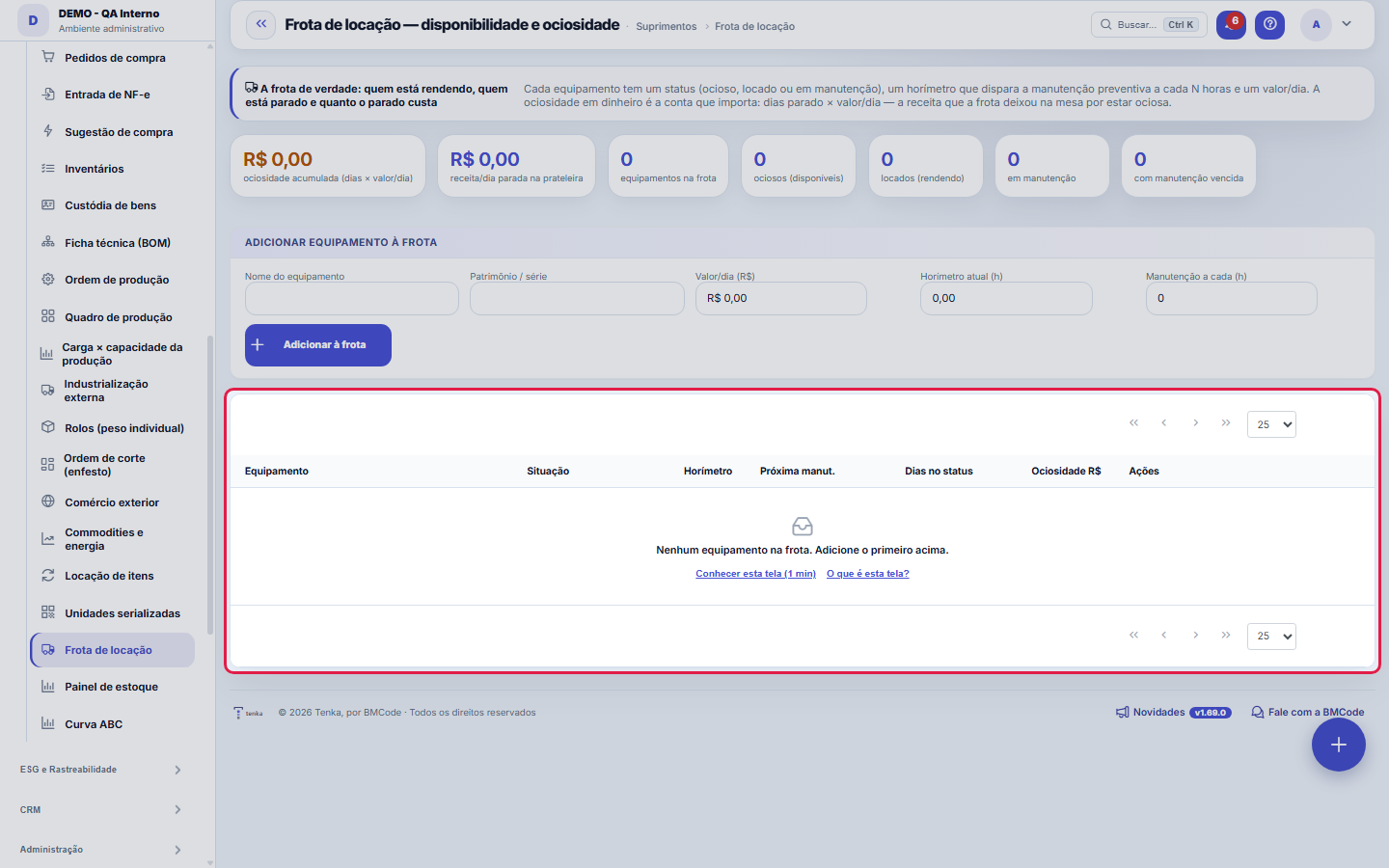Click Unidades serializadas QR icon
This screenshot has width=1389, height=868.
[x=48, y=612]
